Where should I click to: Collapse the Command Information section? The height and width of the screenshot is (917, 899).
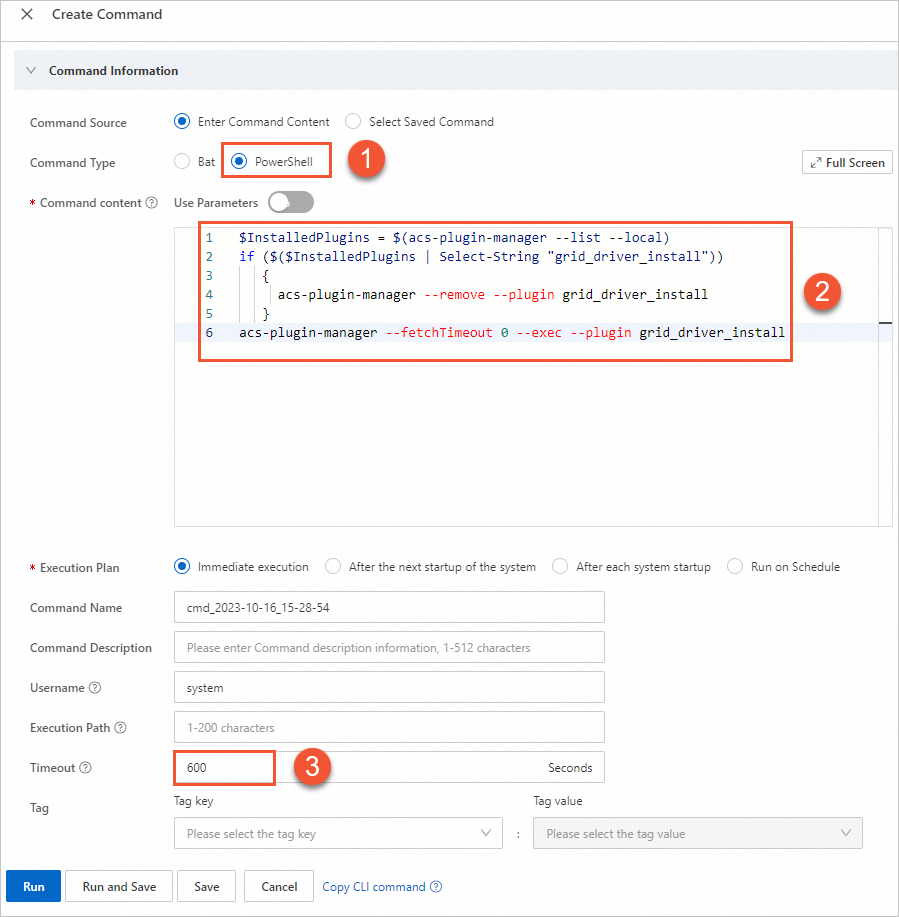pyautogui.click(x=31, y=71)
